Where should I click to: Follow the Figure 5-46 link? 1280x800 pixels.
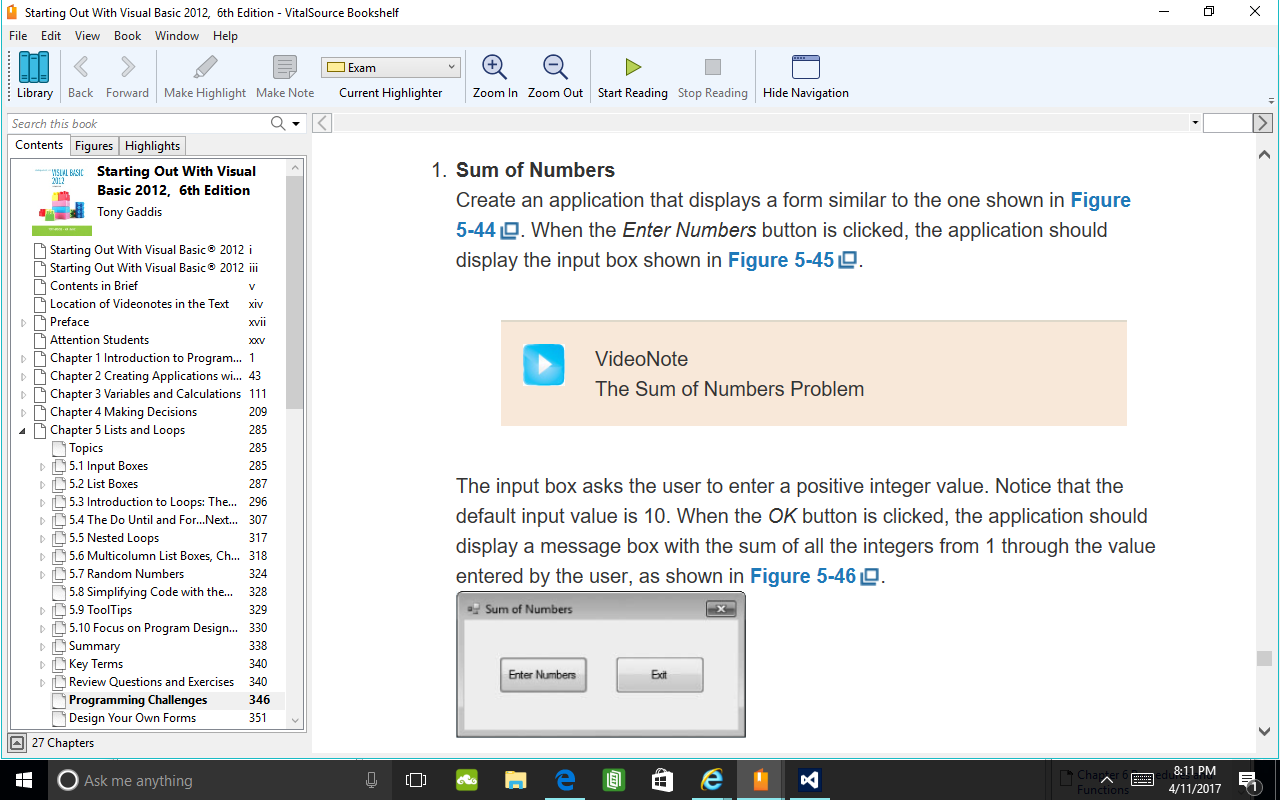click(814, 576)
